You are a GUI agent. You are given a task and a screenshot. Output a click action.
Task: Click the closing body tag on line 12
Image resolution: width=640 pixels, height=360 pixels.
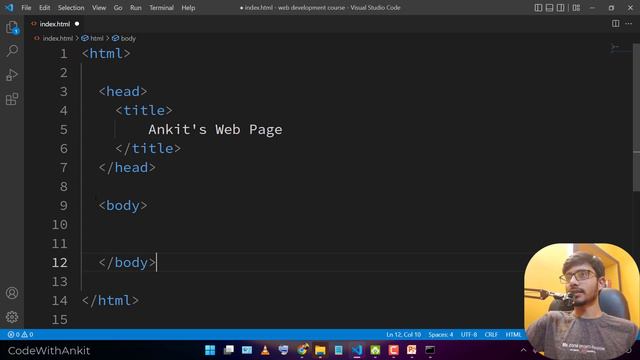[127, 262]
